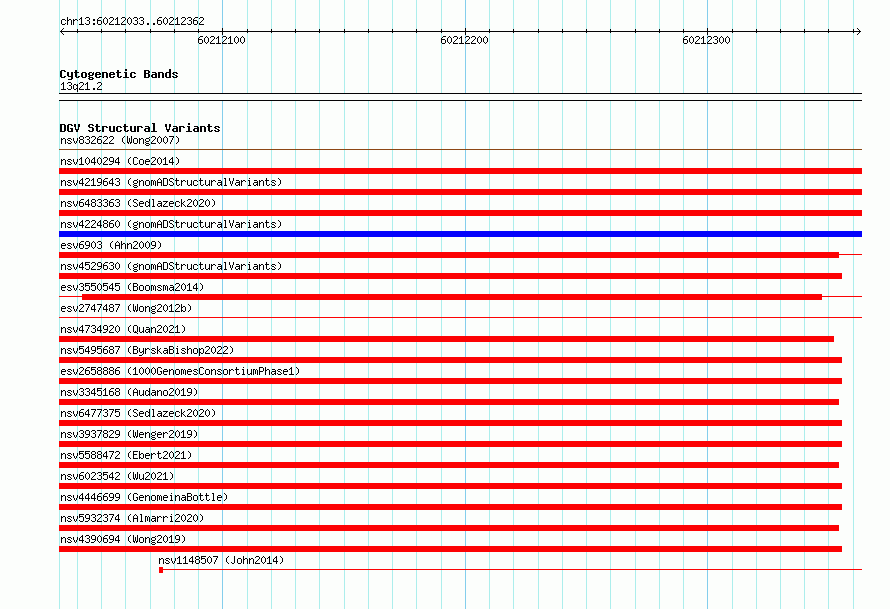Click the 60212200 ruler position
The height and width of the screenshot is (609, 890).
tap(464, 40)
